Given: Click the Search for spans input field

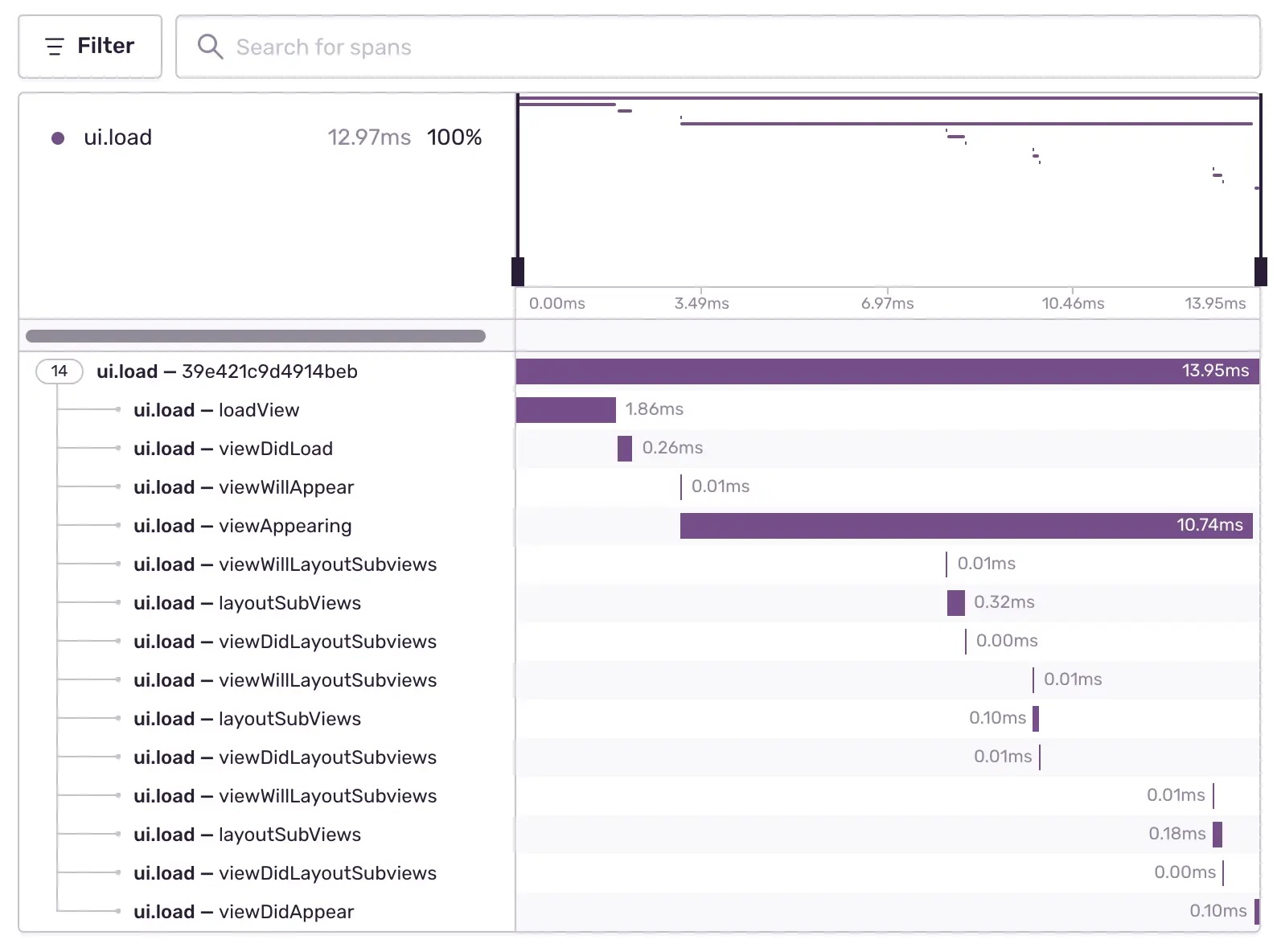Looking at the screenshot, I should (x=724, y=47).
